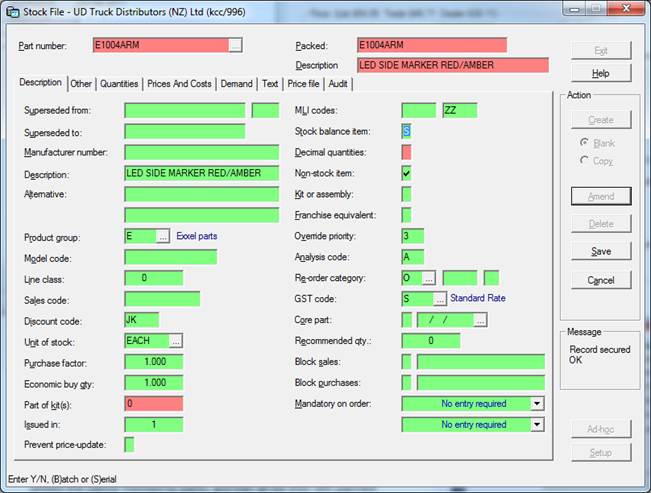Toggle the Kit or assembly checkbox
Screen dimensions: 651x493
pyautogui.click(x=406, y=194)
